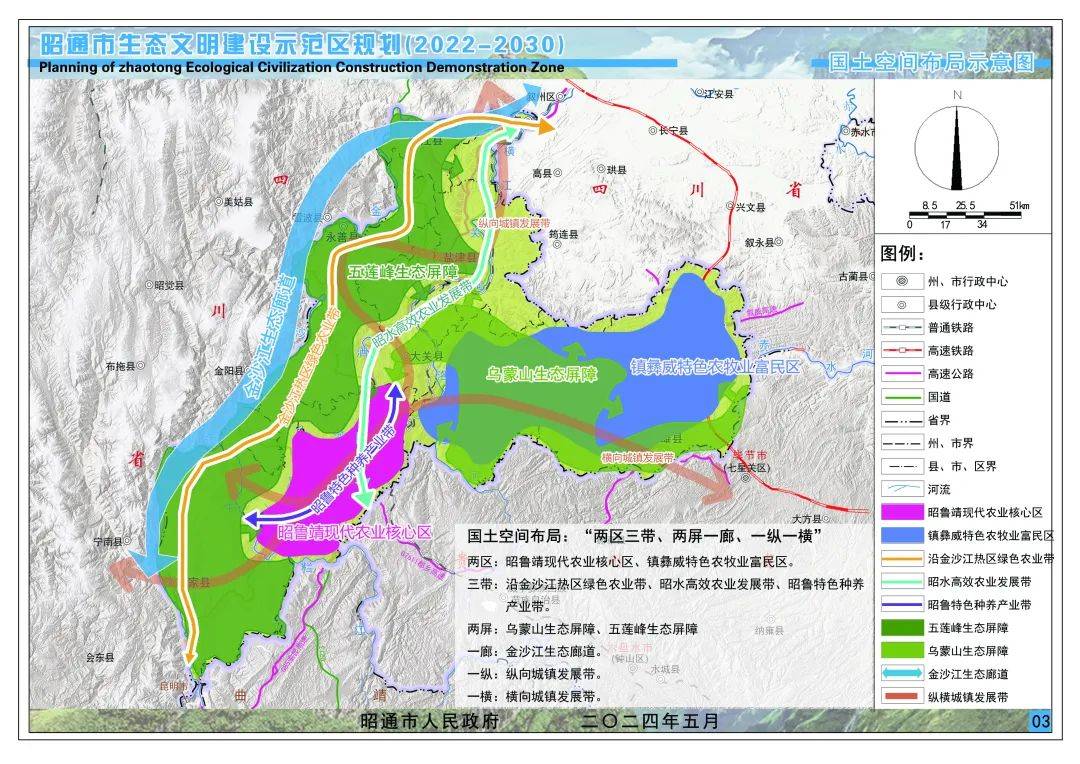1080x764 pixels.
Task: Click the 长宁县 county marker on the map
Action: (x=653, y=130)
